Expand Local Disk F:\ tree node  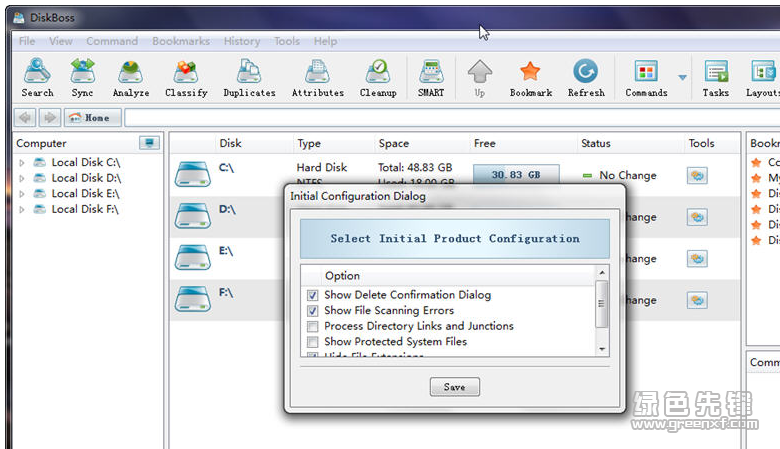click(x=22, y=210)
